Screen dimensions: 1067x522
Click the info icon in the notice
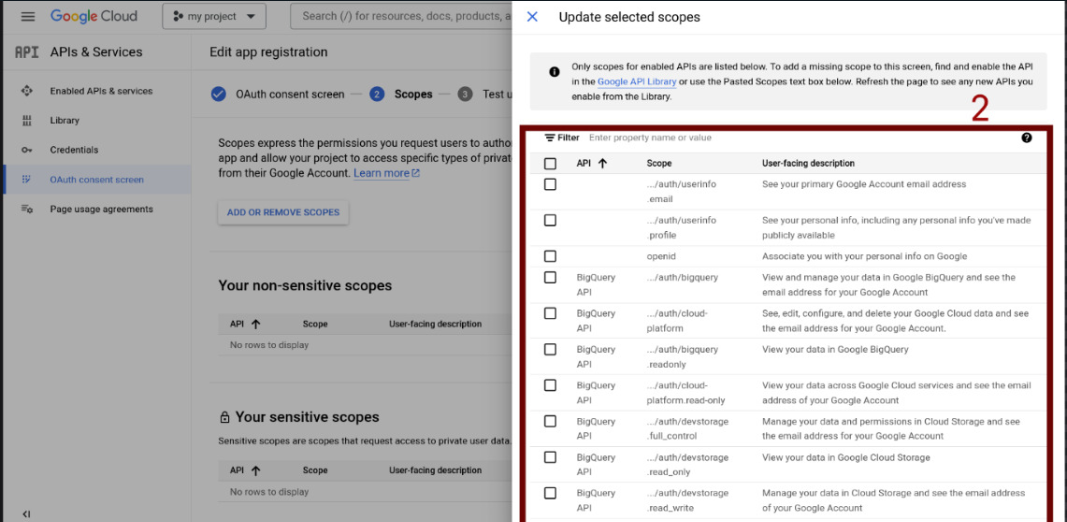(x=555, y=71)
